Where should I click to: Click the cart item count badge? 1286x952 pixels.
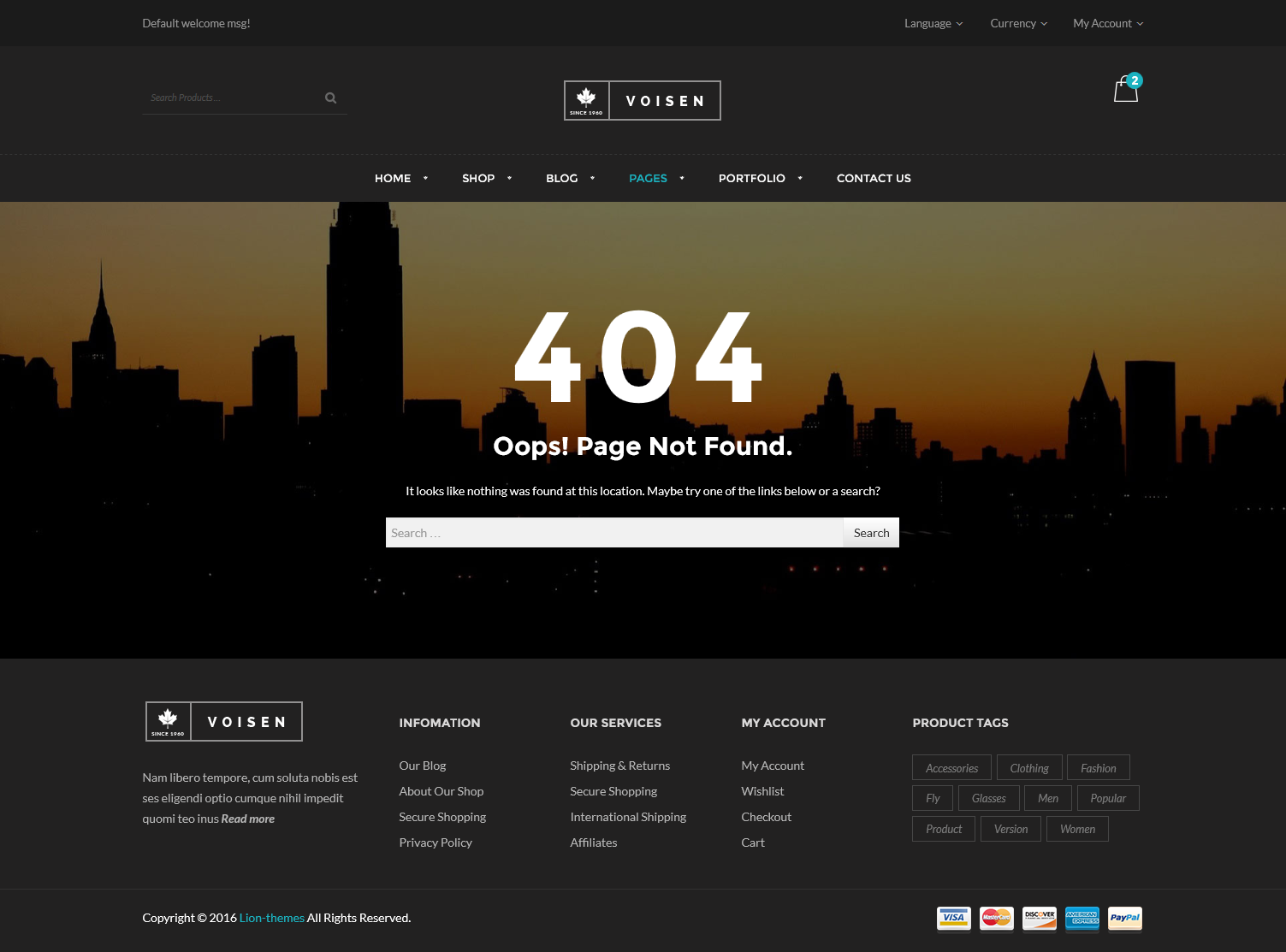[x=1135, y=80]
